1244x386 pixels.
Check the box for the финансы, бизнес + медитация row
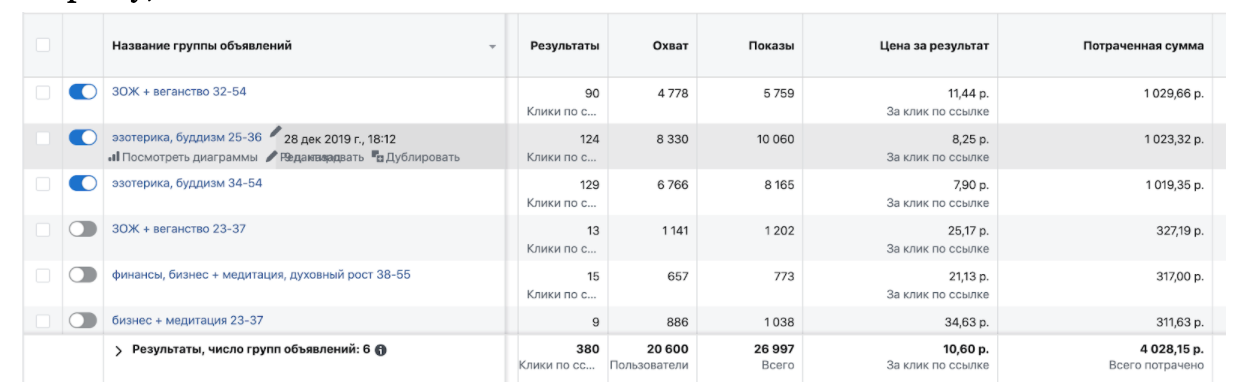click(42, 275)
